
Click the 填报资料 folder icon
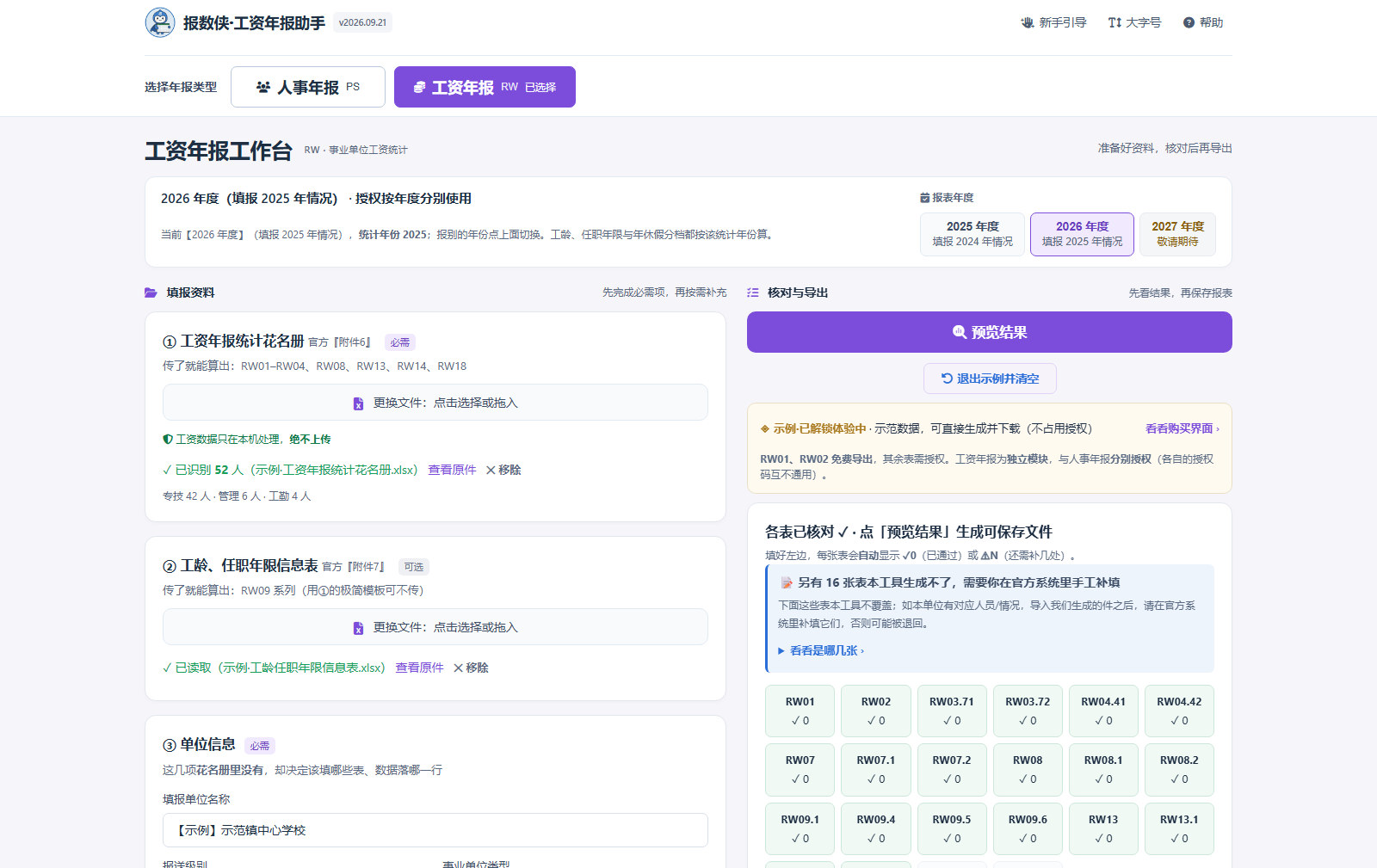[151, 292]
